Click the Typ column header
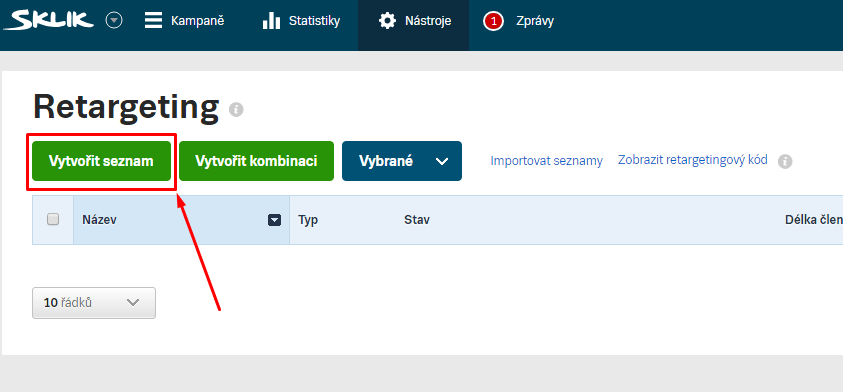This screenshot has height=392, width=843. 308,220
